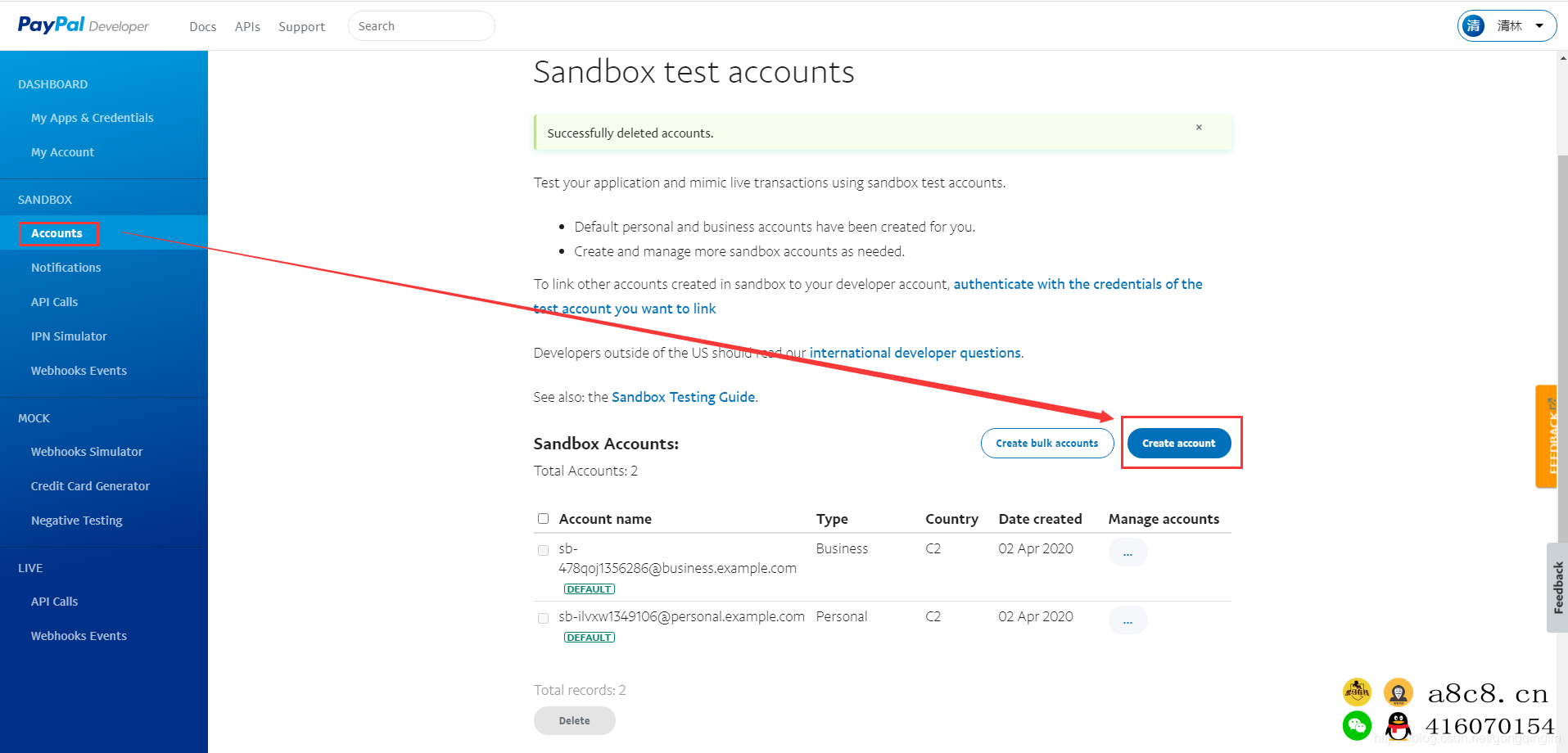Open manage menu for business account row

click(1127, 552)
